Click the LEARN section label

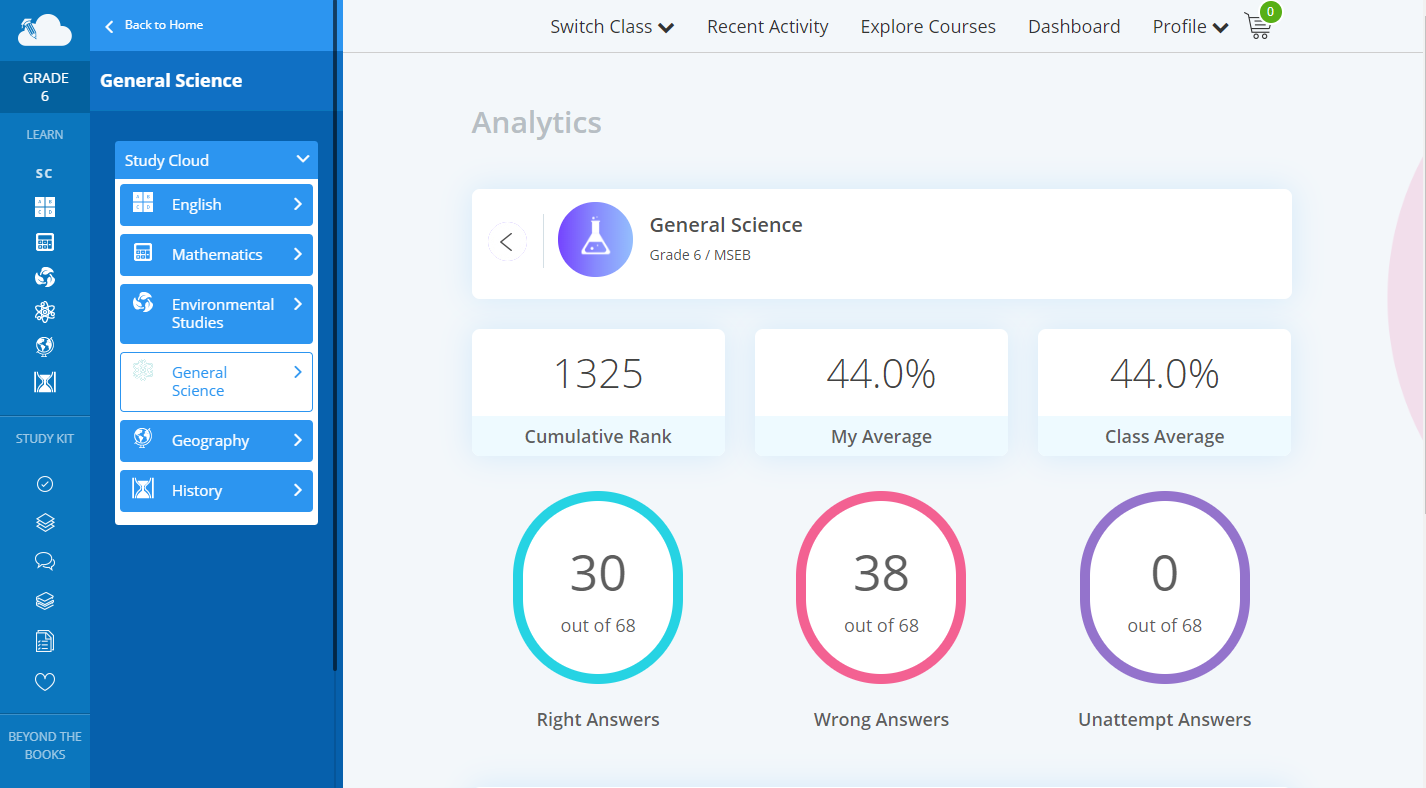tap(45, 134)
